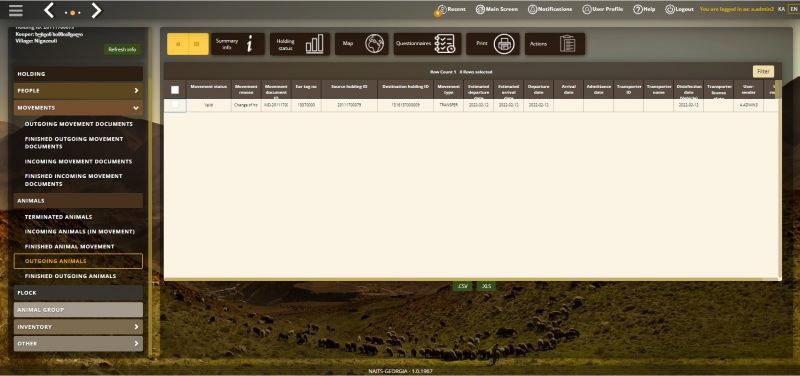Open the hamburger main menu
Screen dimensions: 800x376
(x=15, y=10)
